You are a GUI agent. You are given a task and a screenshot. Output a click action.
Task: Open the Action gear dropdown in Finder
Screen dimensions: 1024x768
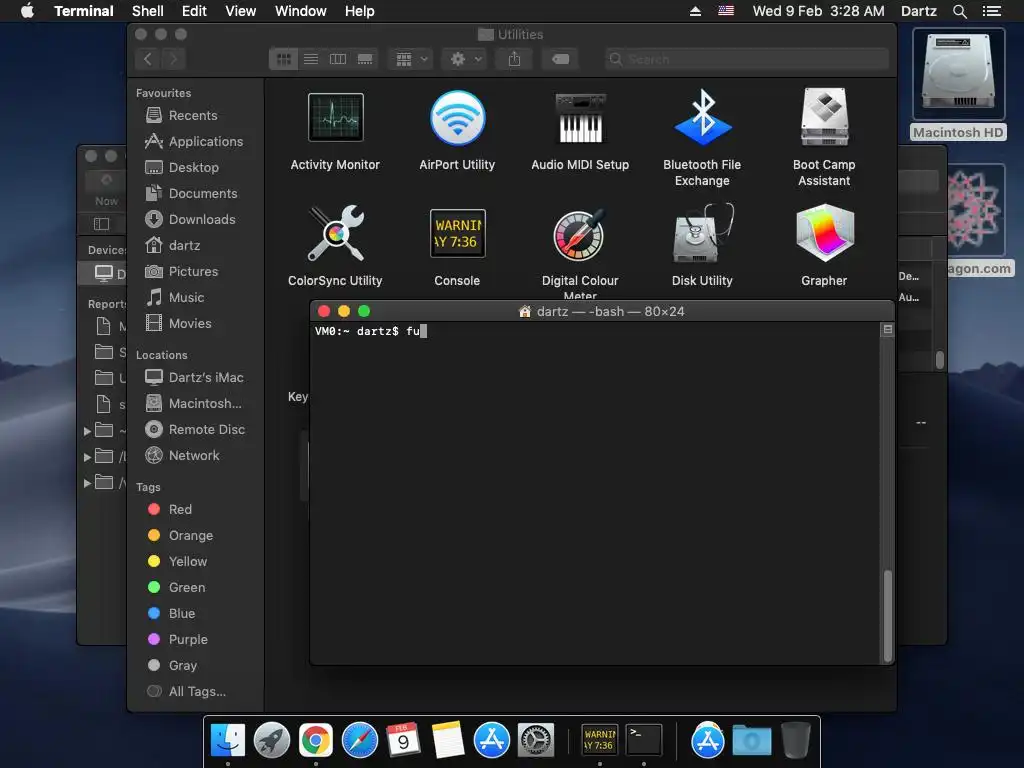click(x=466, y=59)
